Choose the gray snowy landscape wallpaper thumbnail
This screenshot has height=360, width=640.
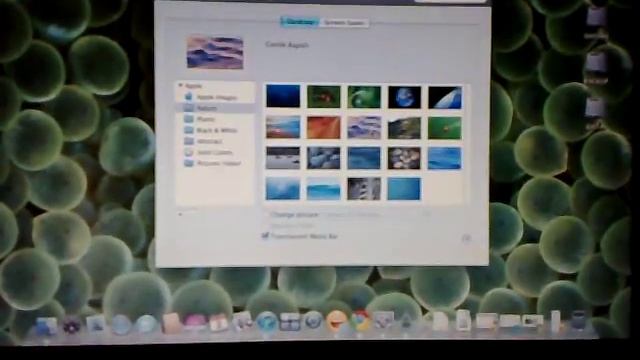coord(283,158)
